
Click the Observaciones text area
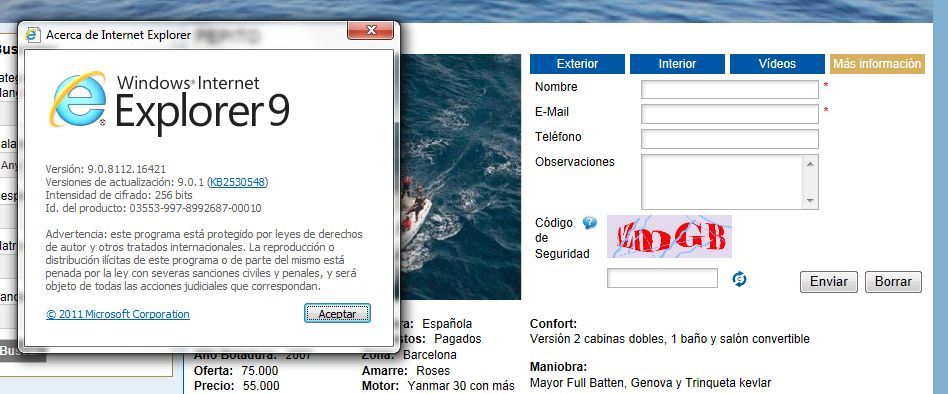723,182
